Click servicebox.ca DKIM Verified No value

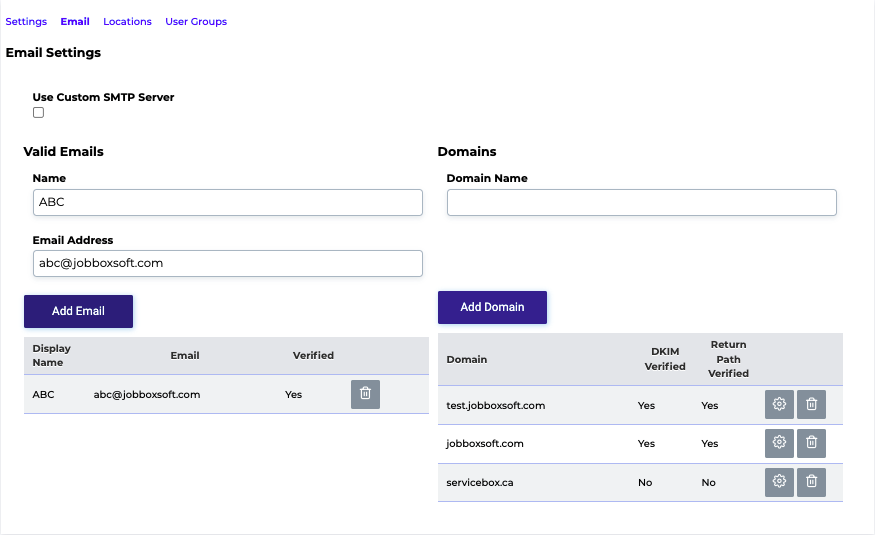645,483
